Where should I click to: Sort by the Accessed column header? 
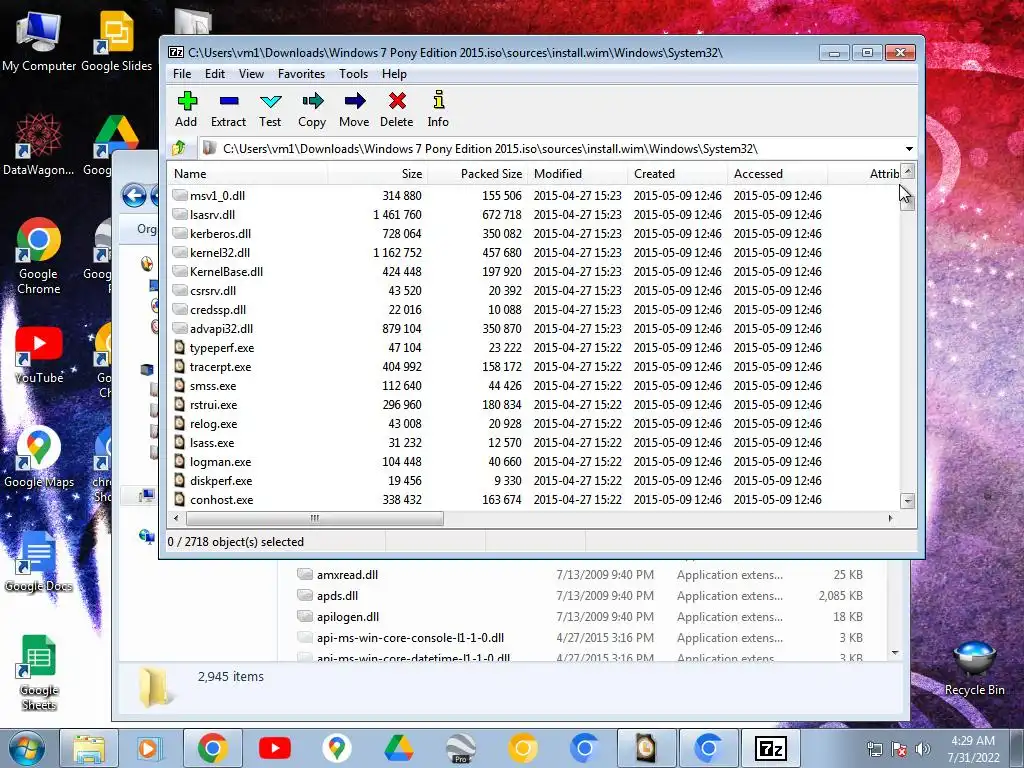(778, 174)
